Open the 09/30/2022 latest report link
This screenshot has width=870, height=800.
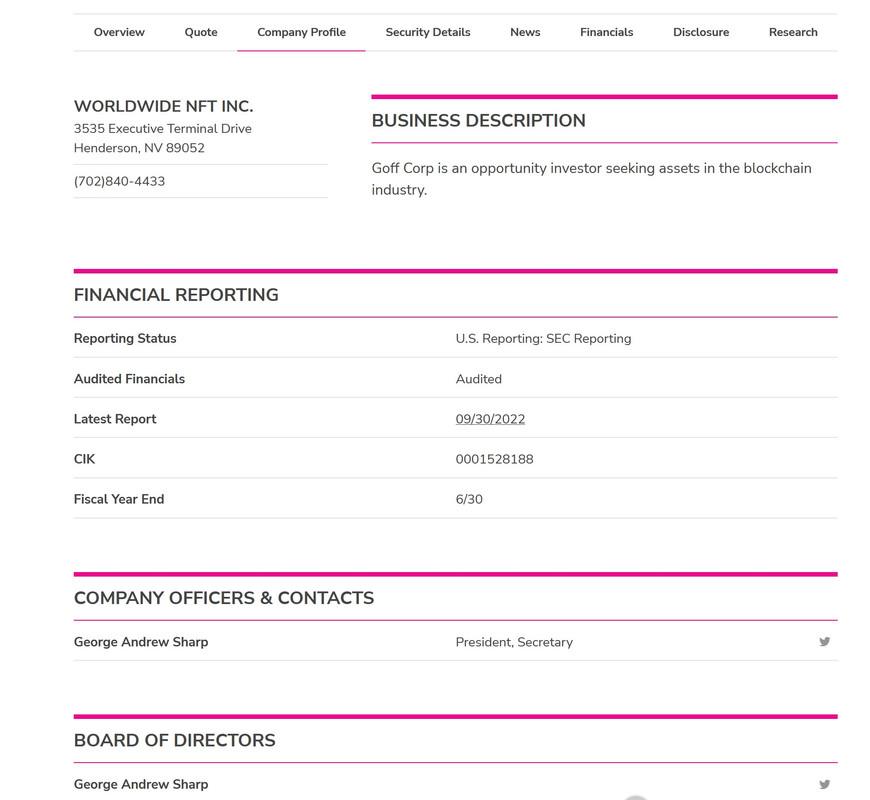click(490, 419)
